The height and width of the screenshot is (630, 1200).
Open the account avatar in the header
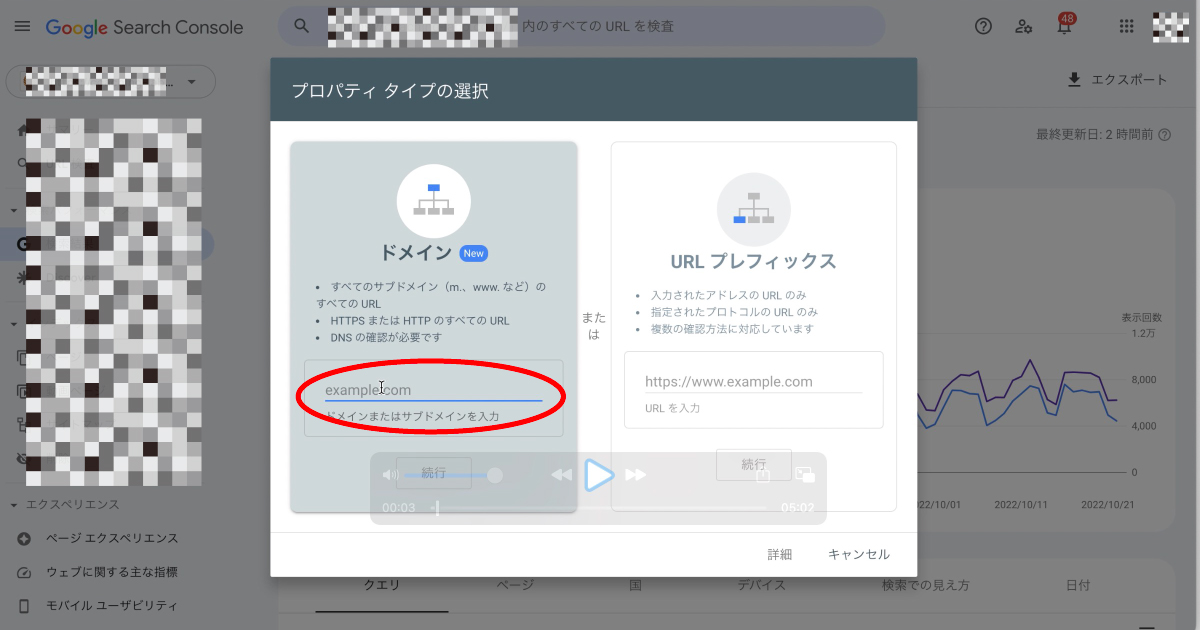pos(1169,27)
